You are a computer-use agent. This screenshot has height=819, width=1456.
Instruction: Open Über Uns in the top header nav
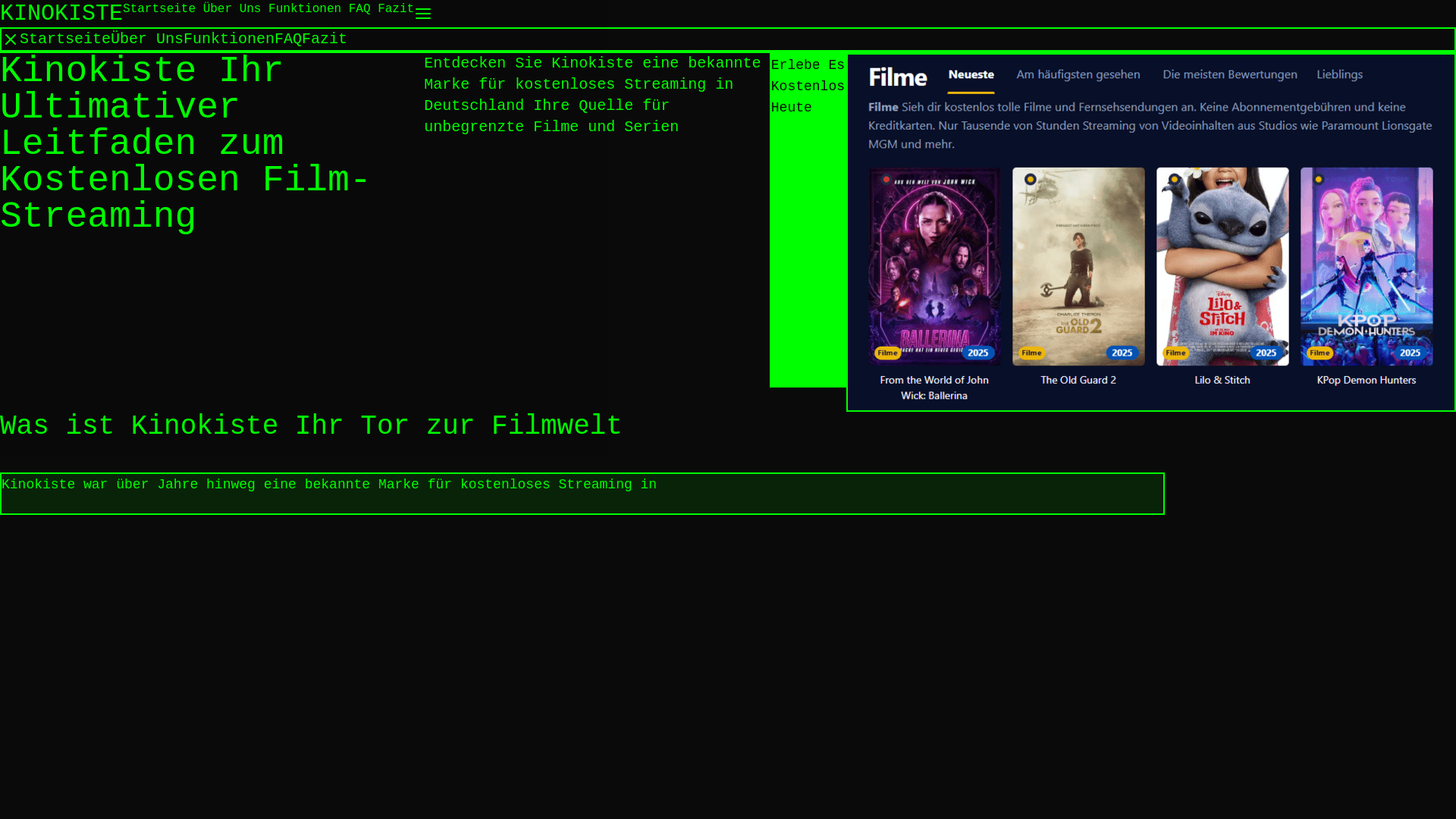coord(232,9)
